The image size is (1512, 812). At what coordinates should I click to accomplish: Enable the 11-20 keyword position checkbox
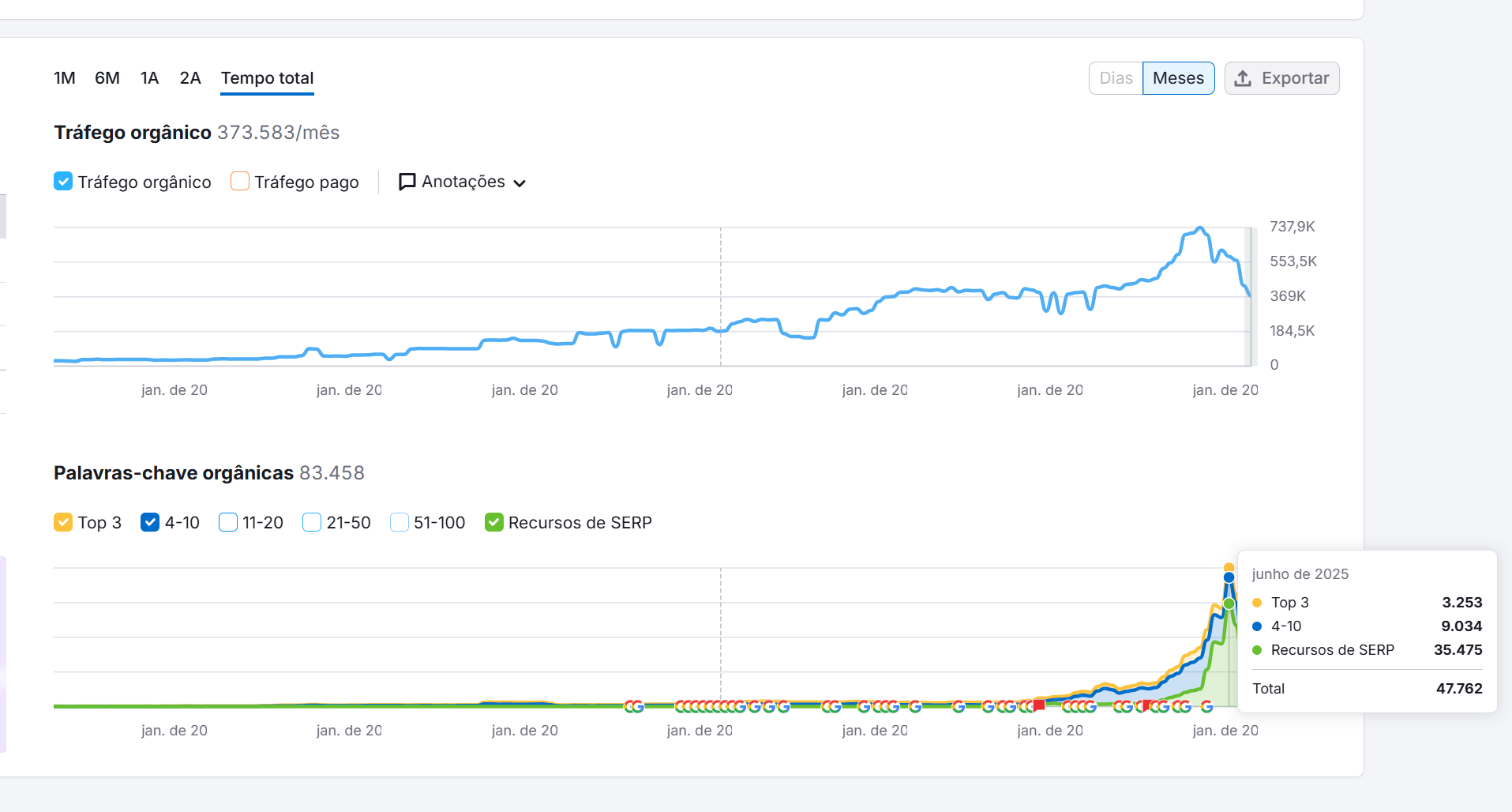(x=228, y=522)
